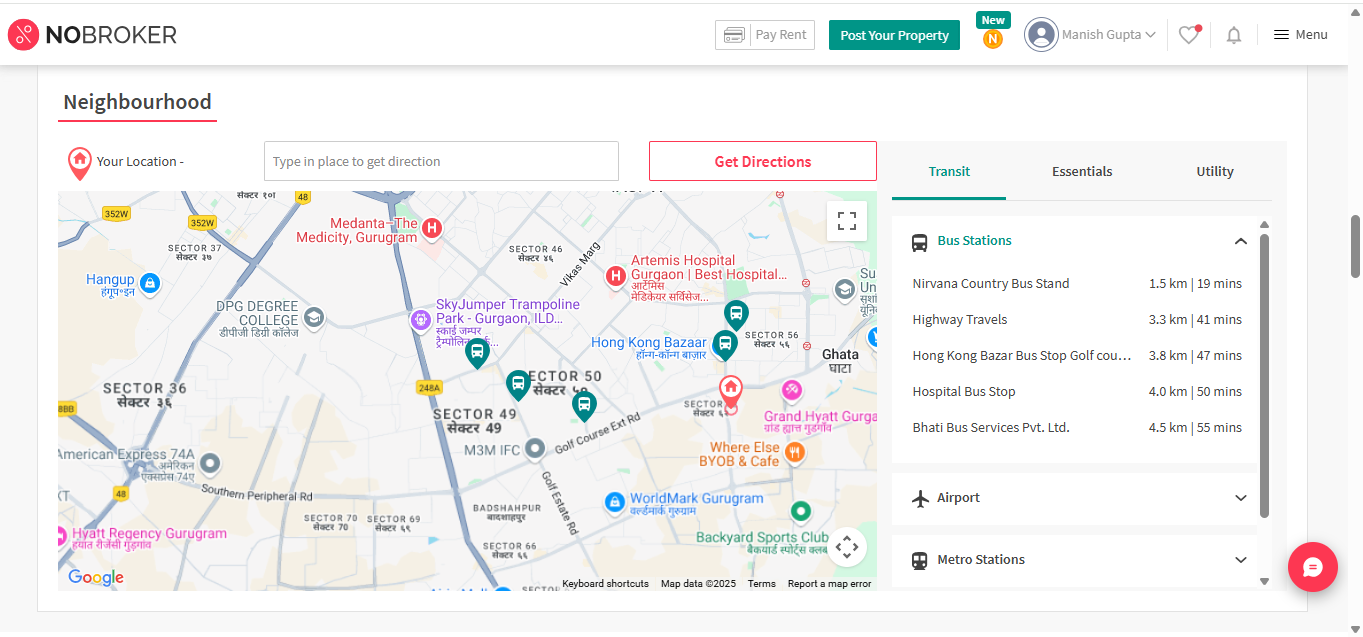The height and width of the screenshot is (637, 1363).
Task: Select bus marker near SkyJumper Trampoline Park
Action: point(478,352)
